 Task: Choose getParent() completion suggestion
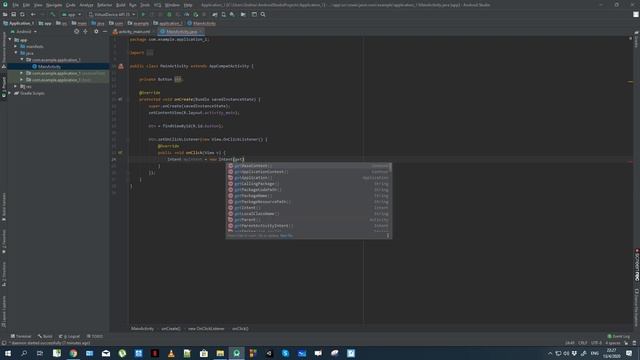click(309, 220)
